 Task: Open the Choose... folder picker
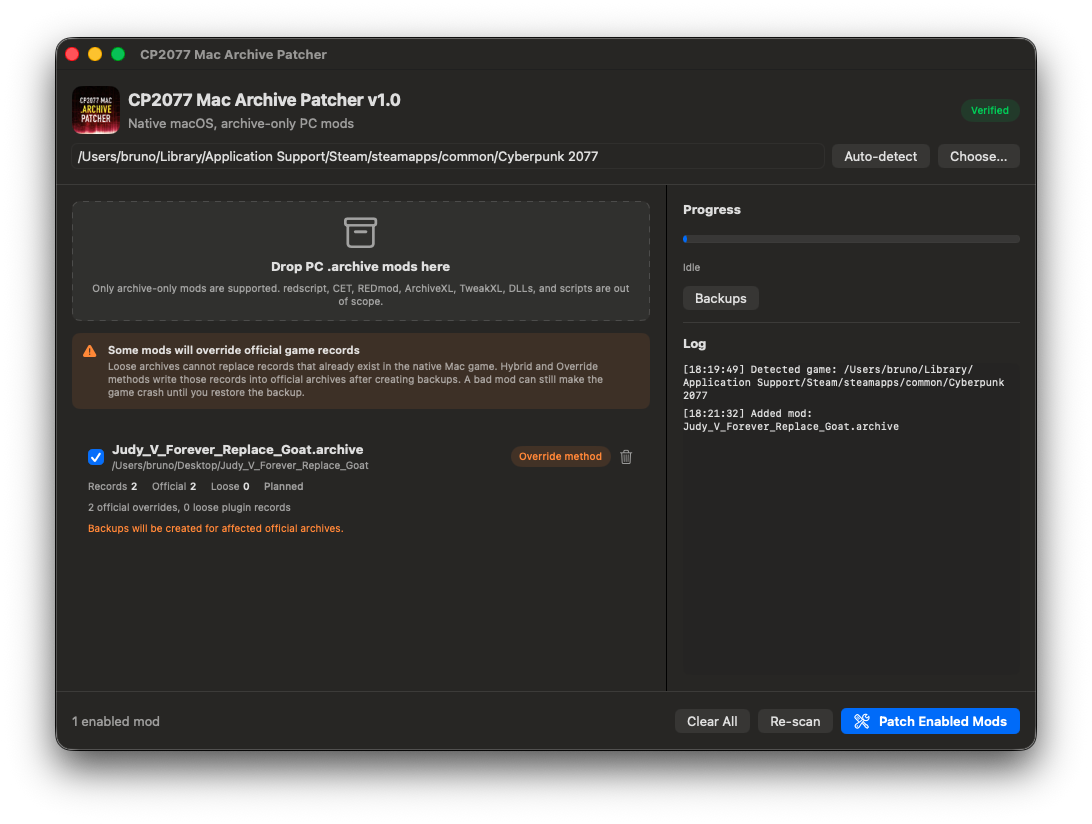978,156
